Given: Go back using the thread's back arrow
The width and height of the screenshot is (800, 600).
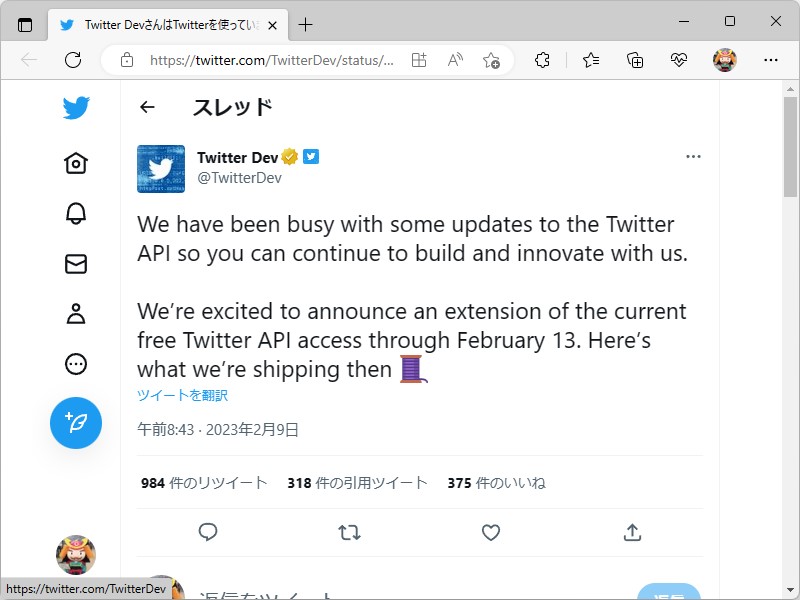Looking at the screenshot, I should [x=147, y=107].
